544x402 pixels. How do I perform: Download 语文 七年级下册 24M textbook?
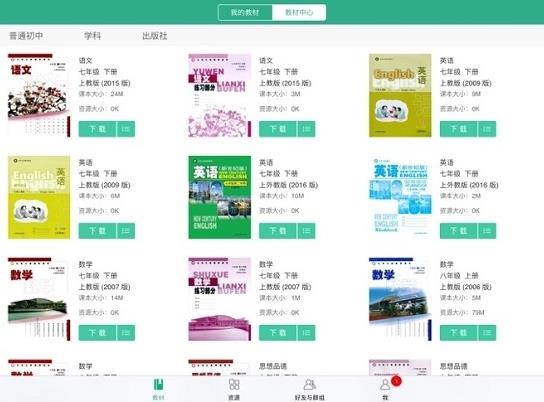pos(97,129)
